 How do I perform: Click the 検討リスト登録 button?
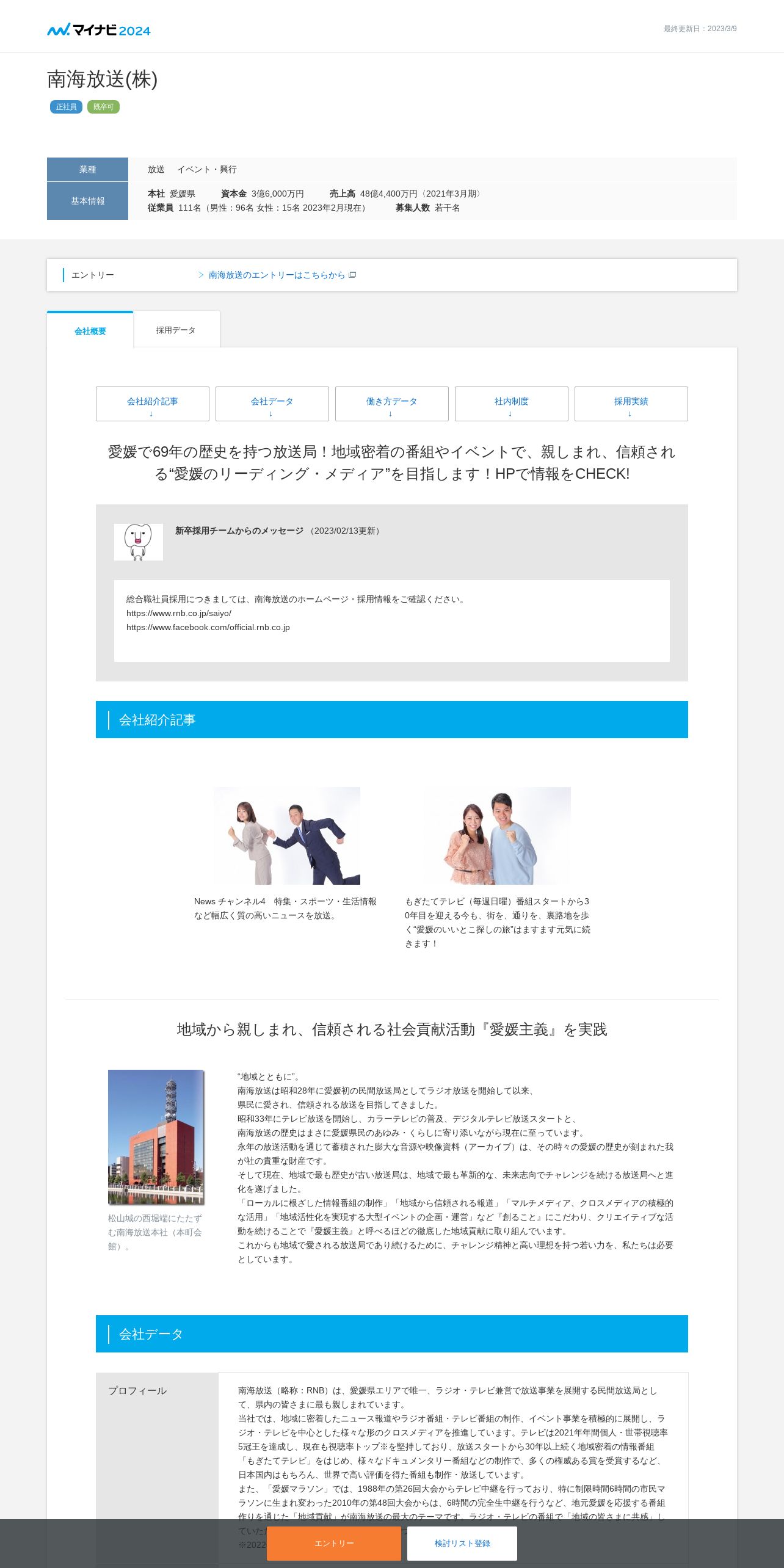click(x=462, y=1543)
